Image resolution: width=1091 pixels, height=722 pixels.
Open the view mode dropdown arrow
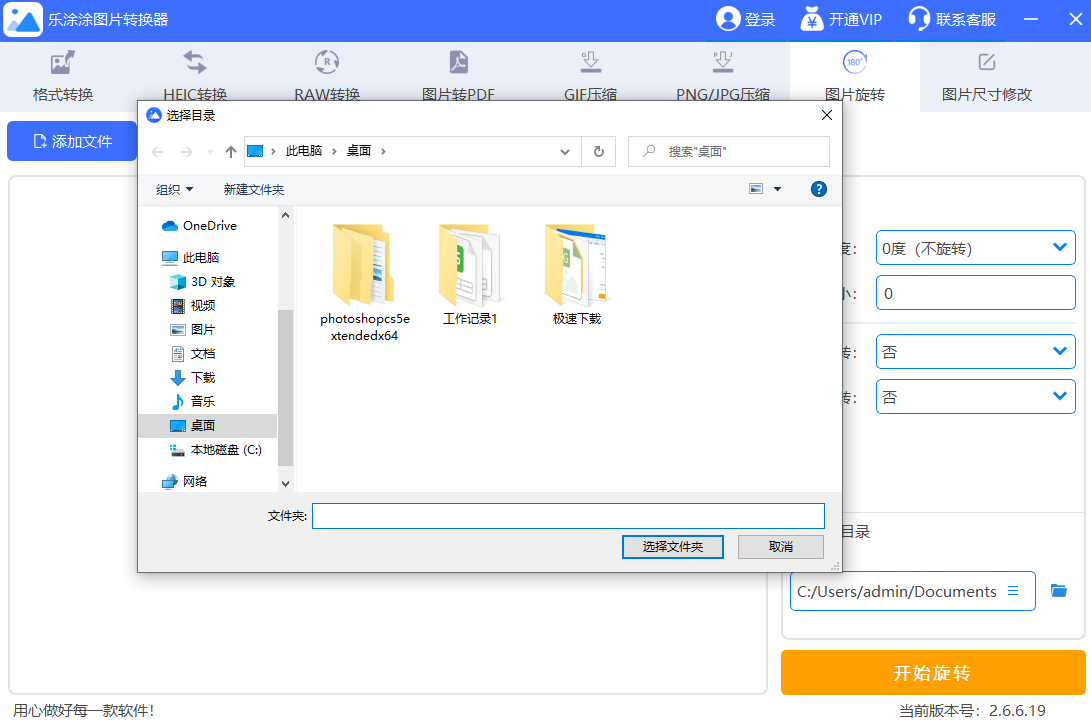[777, 189]
